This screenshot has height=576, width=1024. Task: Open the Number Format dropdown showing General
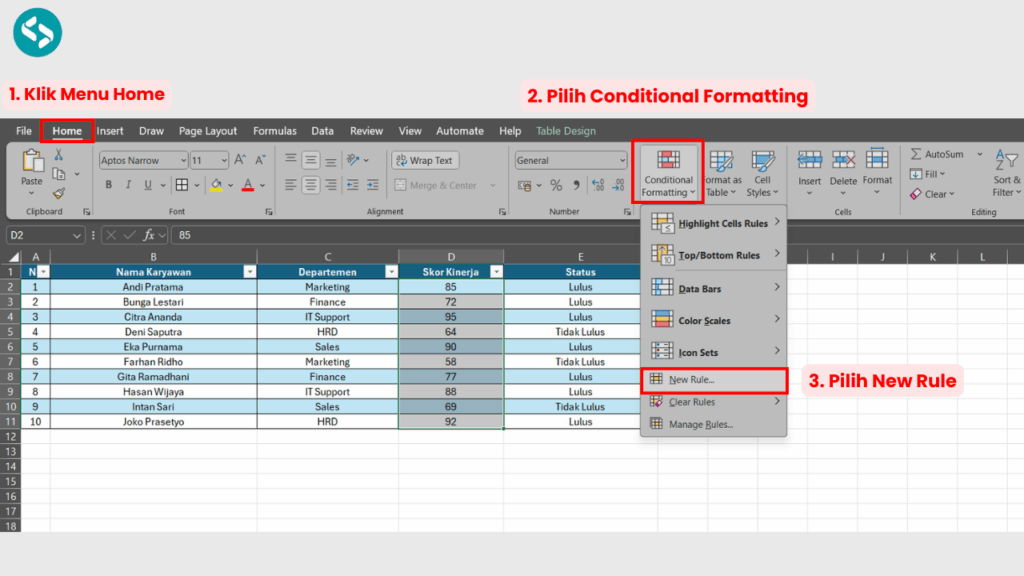click(x=570, y=160)
